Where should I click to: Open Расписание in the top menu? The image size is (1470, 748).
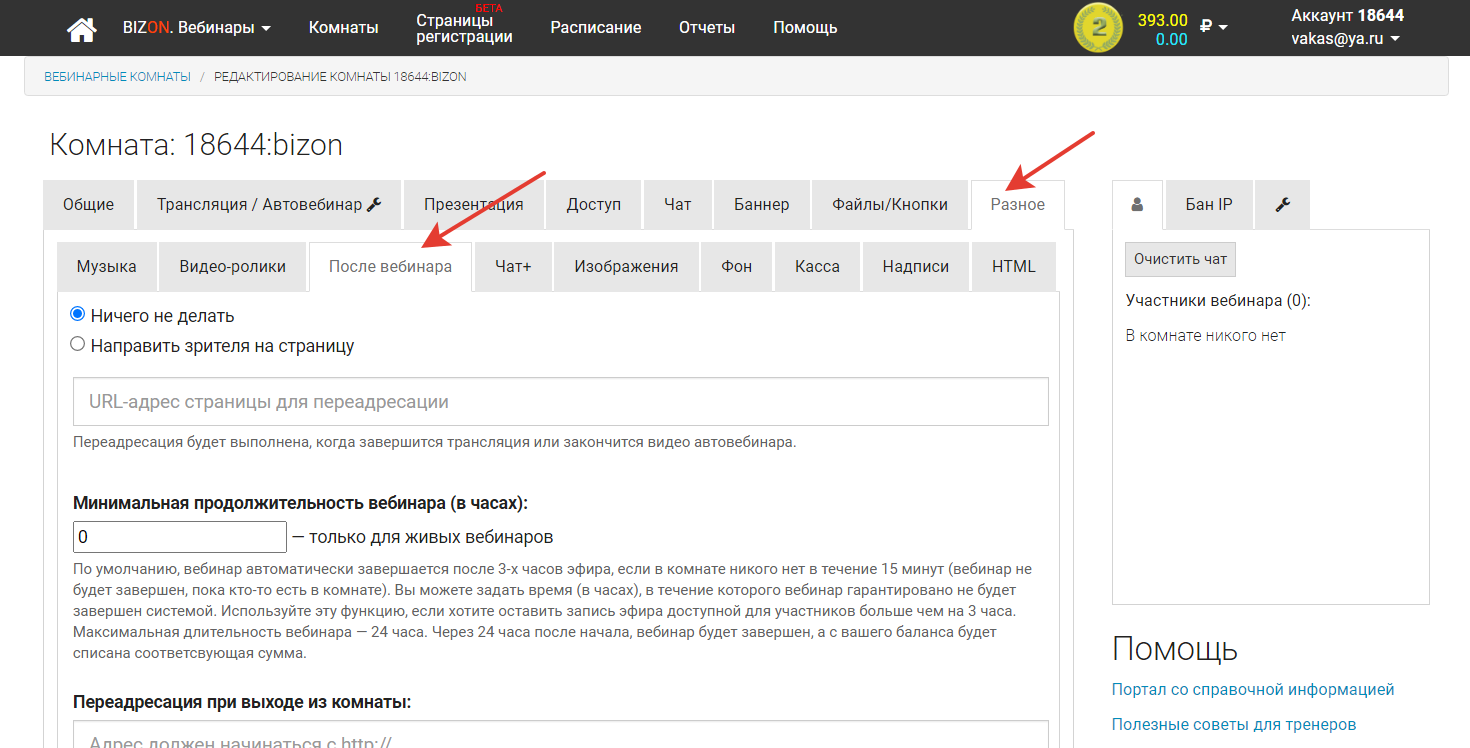pos(596,28)
